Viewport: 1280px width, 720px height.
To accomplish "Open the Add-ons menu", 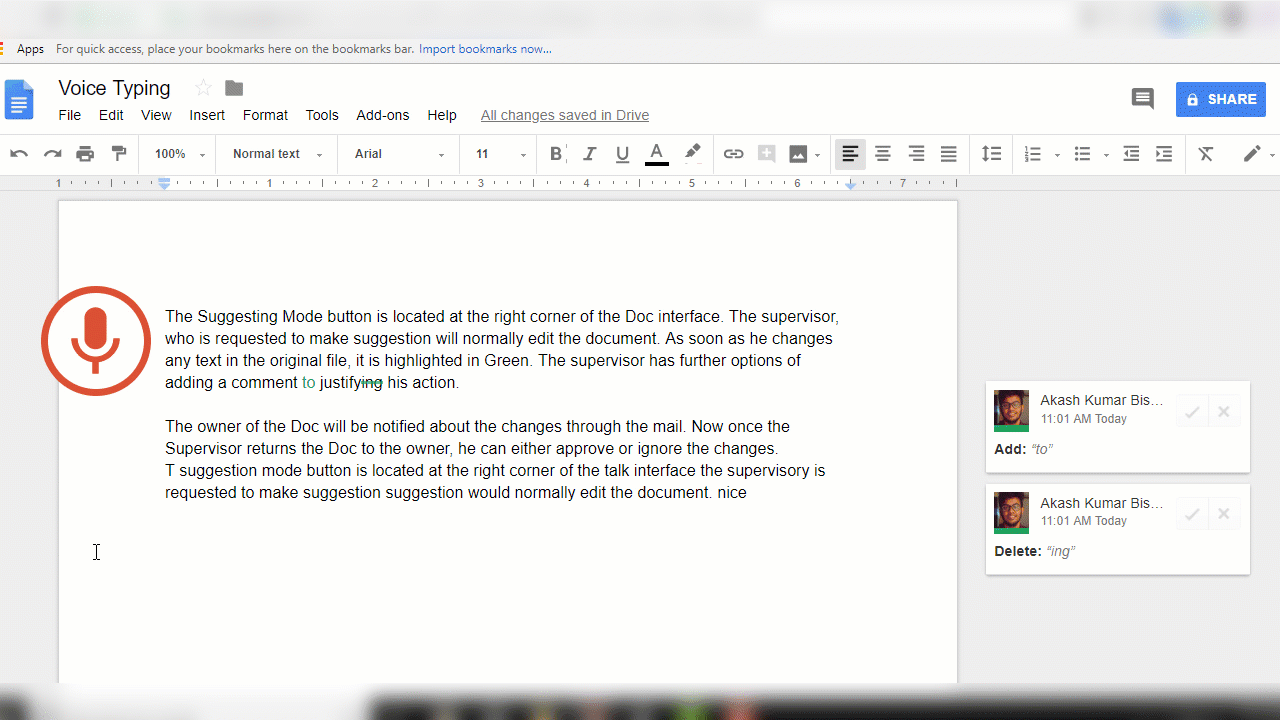I will [x=383, y=115].
